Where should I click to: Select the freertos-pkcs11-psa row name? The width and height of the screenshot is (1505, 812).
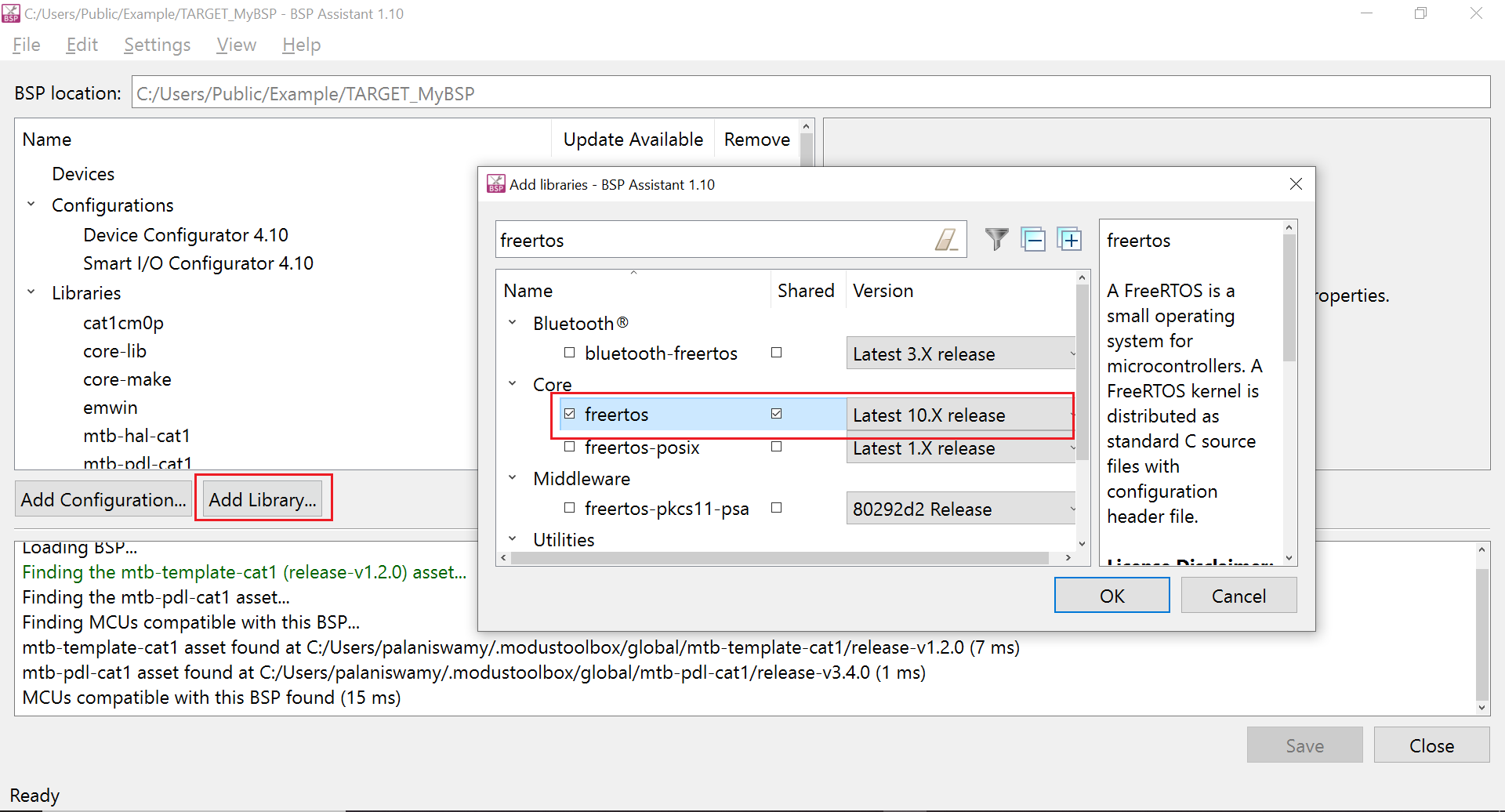[666, 509]
